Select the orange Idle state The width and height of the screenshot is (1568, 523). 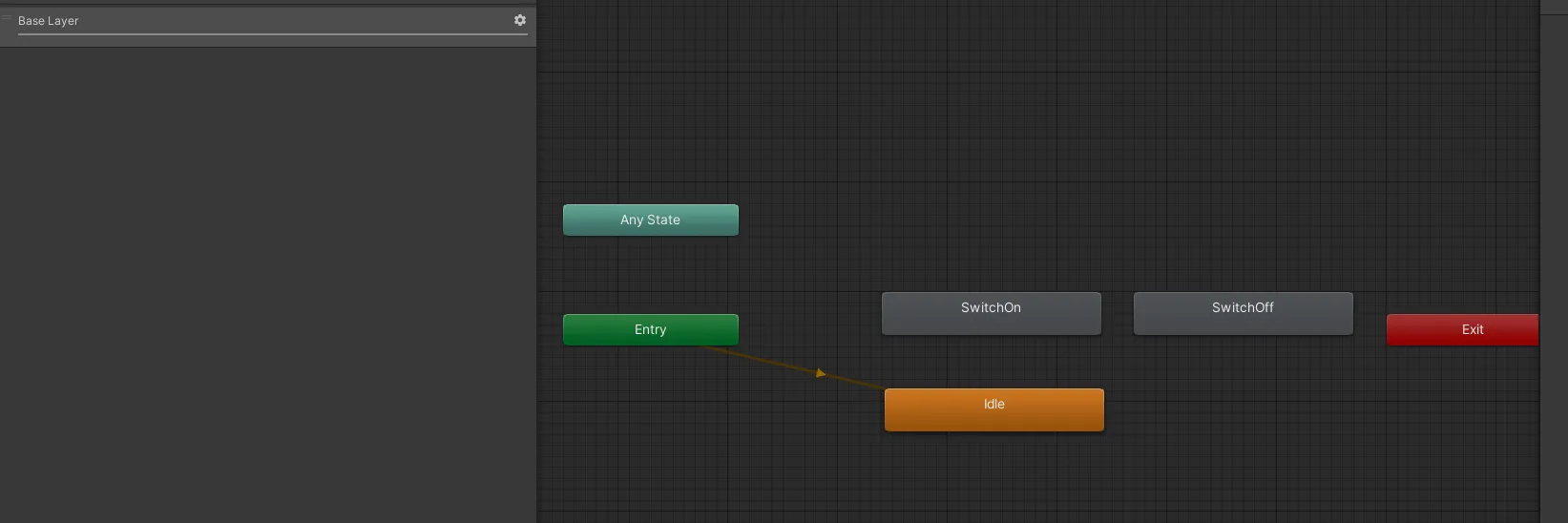pos(993,409)
